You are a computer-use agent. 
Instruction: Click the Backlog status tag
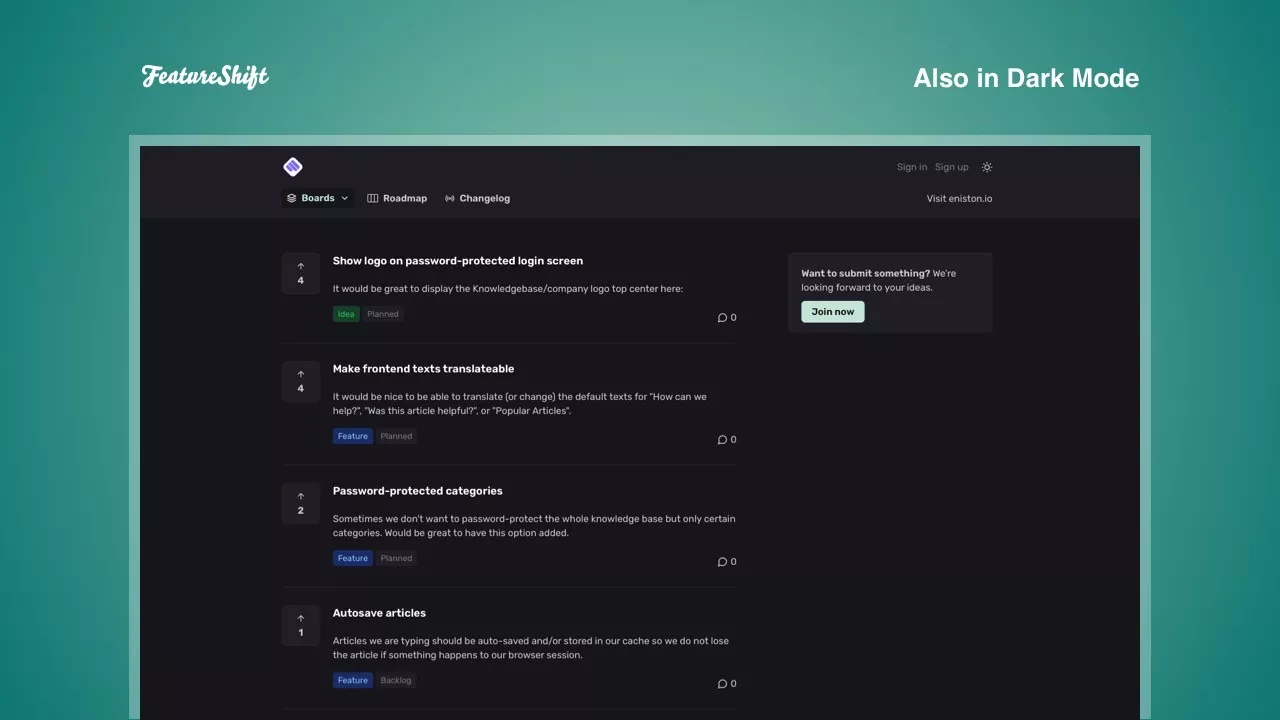pyautogui.click(x=396, y=680)
